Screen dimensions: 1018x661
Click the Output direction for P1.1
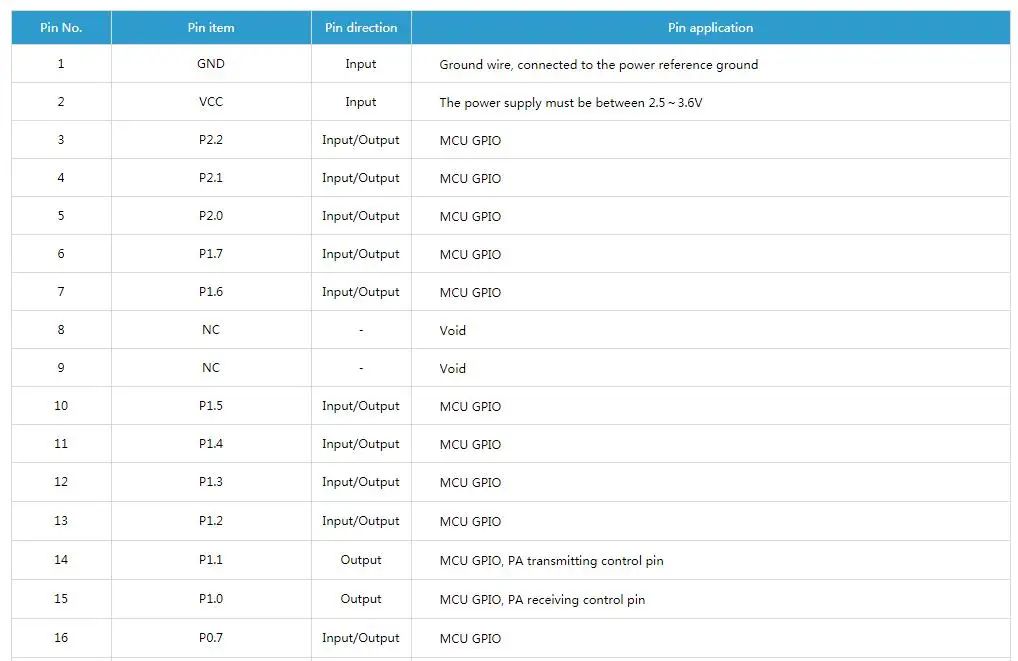point(361,560)
